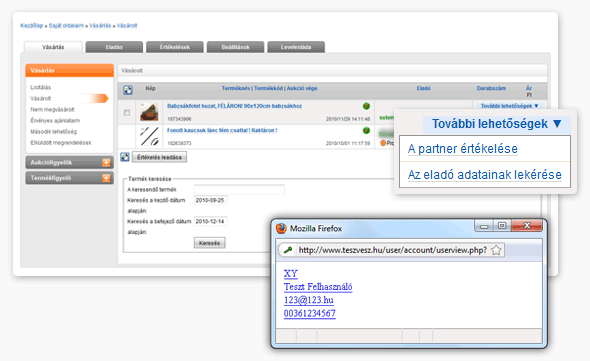
Task: Click the Keresés search button
Action: pyautogui.click(x=210, y=243)
